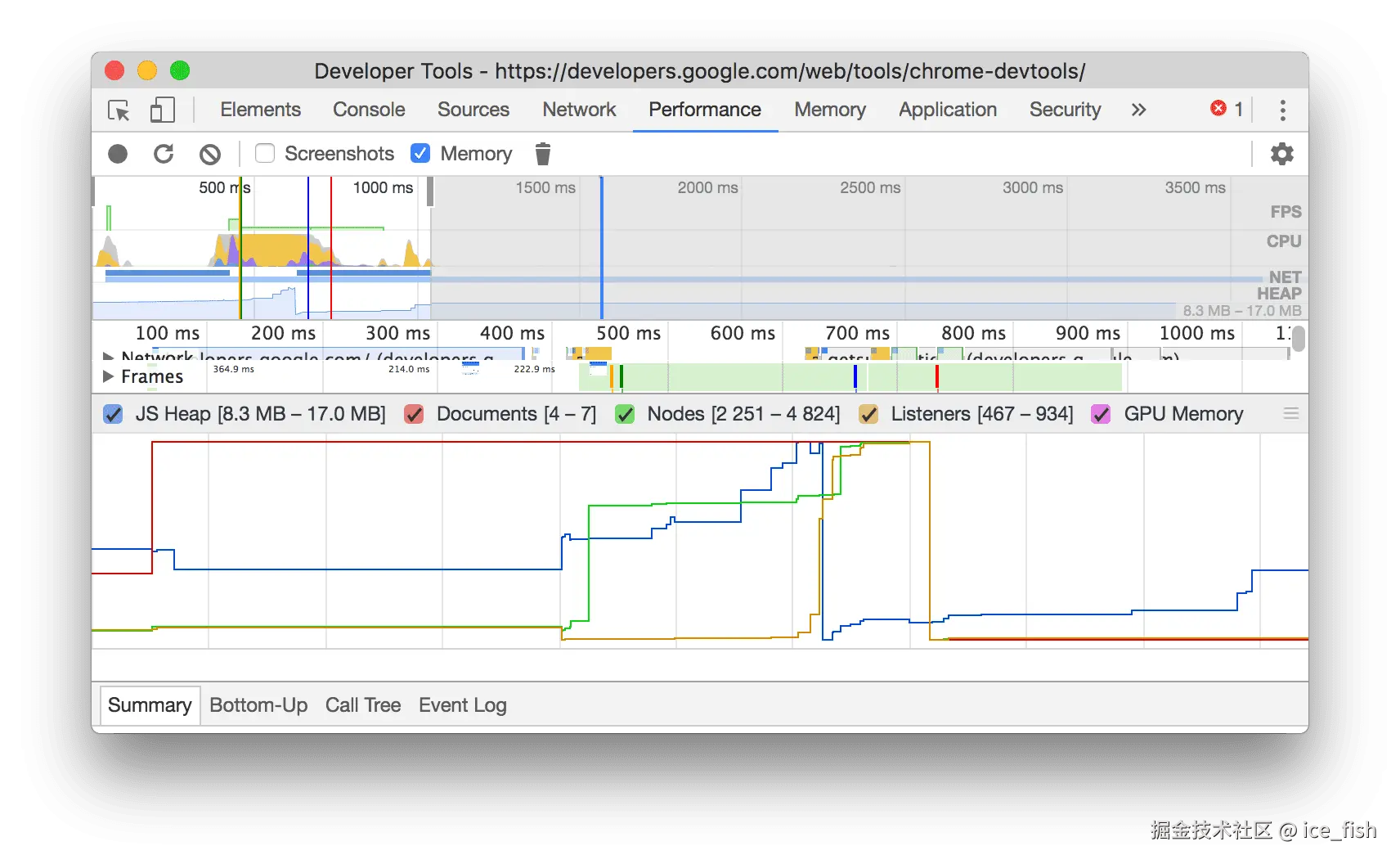Start recording with the record button

[118, 154]
